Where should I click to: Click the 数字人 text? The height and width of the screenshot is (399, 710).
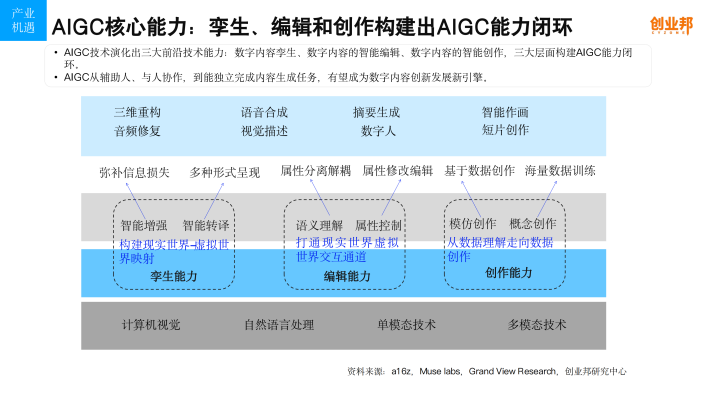click(x=379, y=131)
